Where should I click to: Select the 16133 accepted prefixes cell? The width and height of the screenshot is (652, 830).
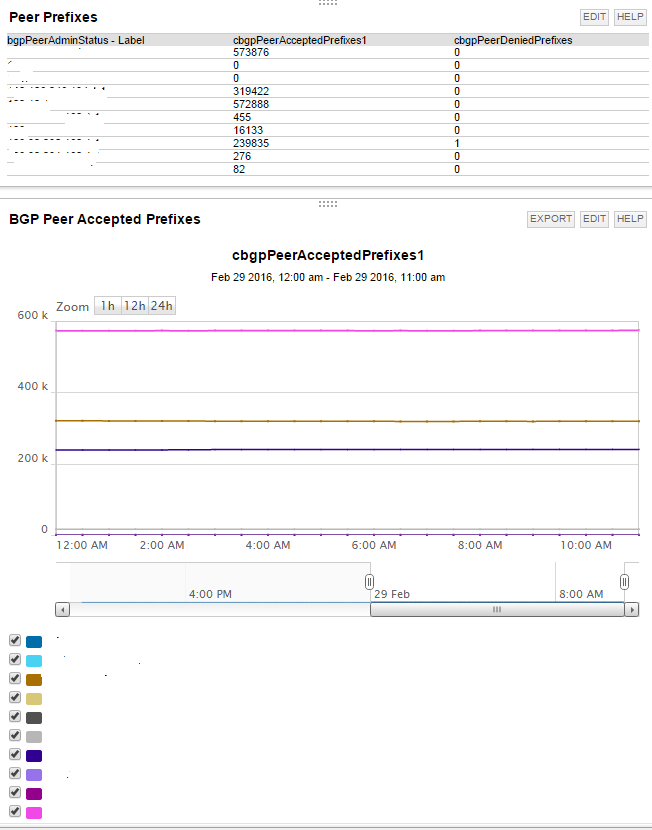(x=248, y=130)
